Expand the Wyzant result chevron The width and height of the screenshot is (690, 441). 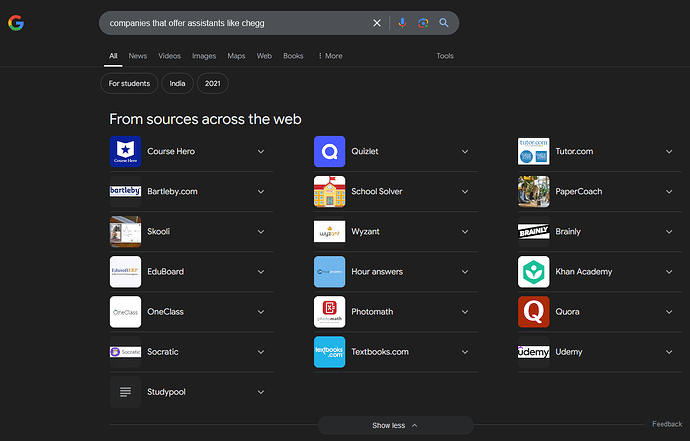[x=465, y=232]
